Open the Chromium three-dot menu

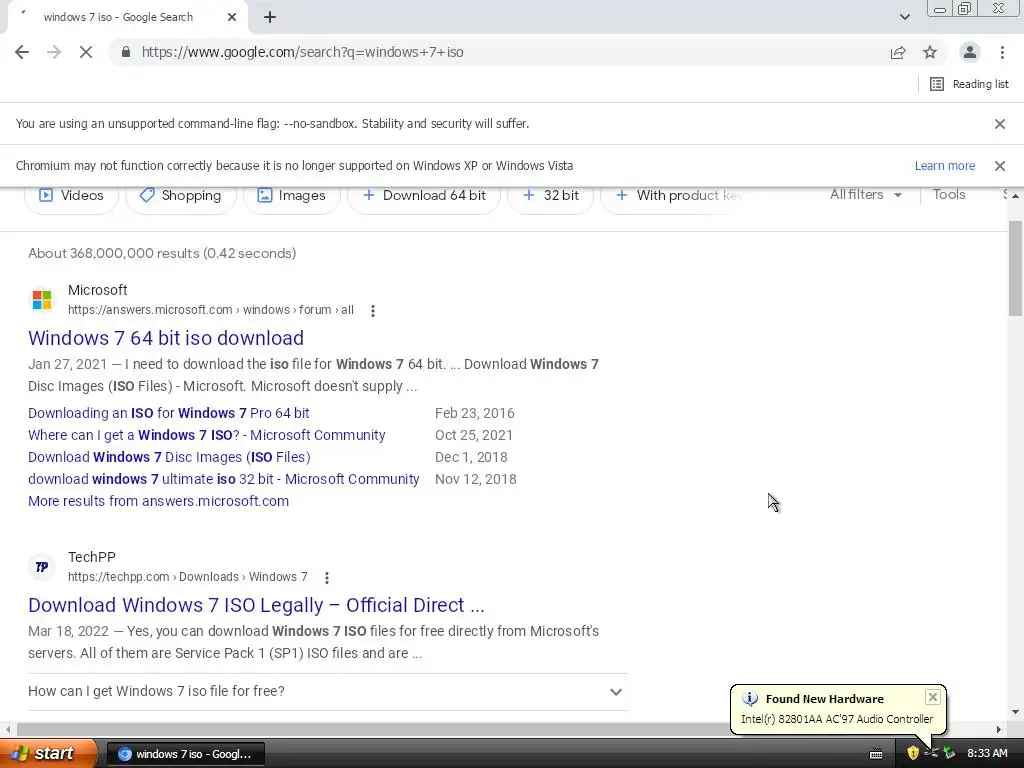pos(1002,52)
